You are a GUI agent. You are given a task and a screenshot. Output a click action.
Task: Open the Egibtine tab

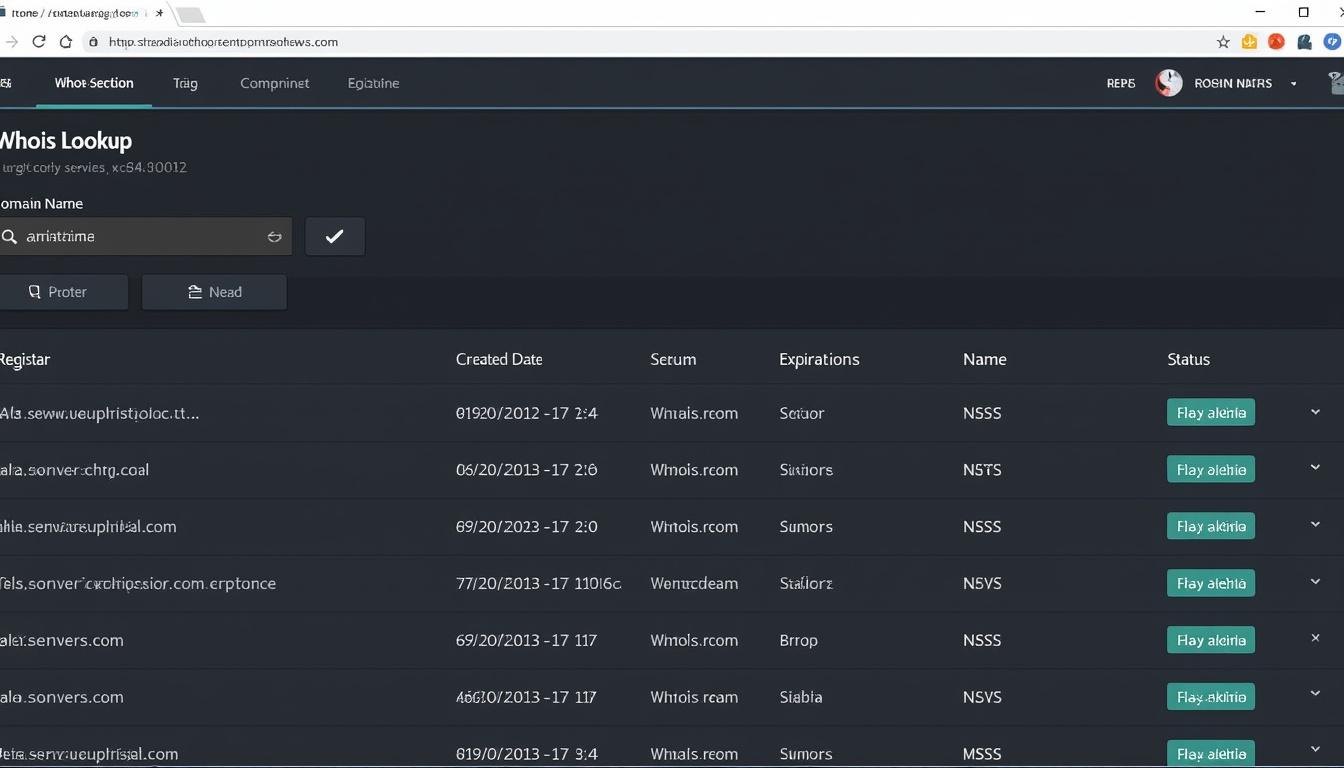tap(373, 83)
